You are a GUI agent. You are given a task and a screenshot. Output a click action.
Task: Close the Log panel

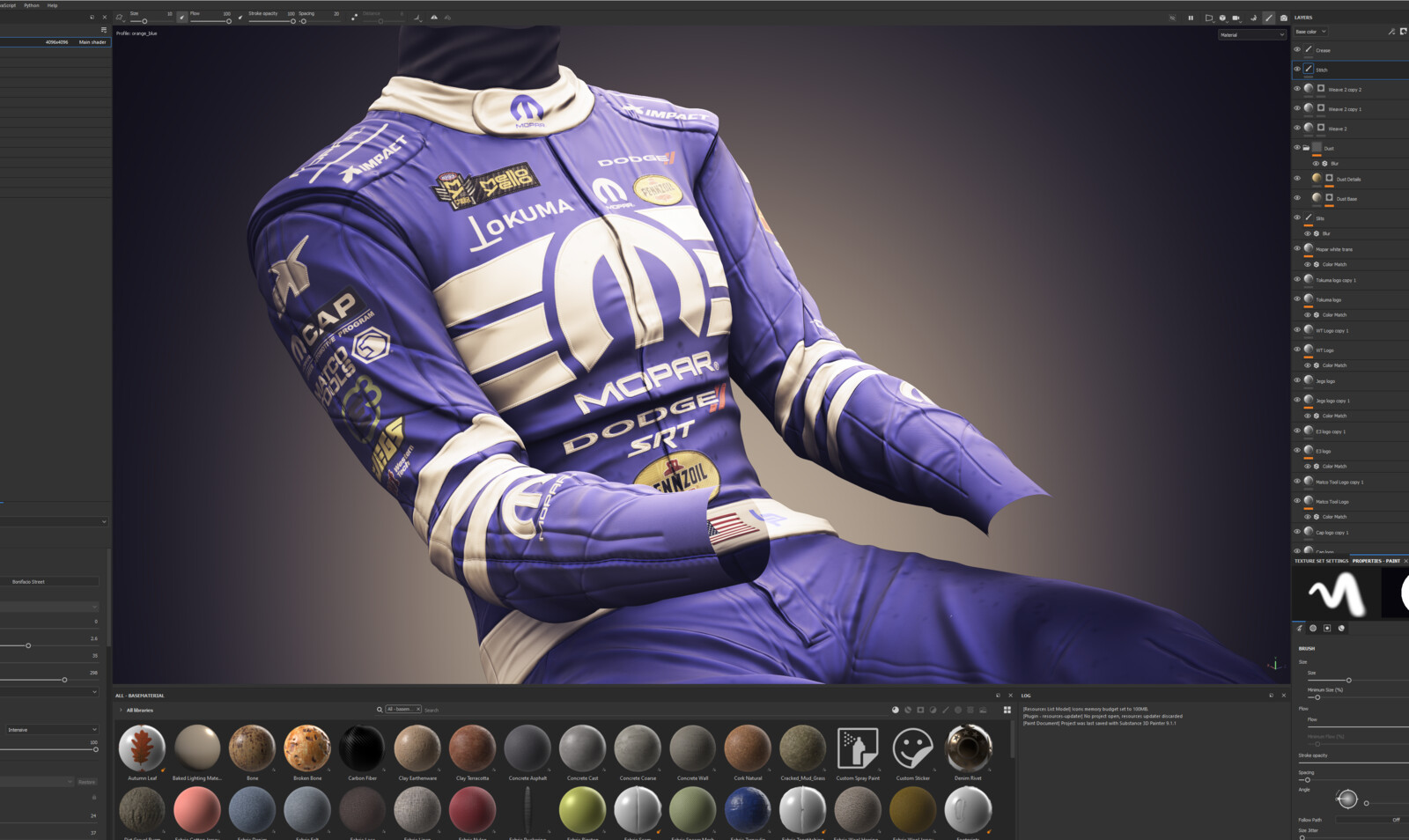(1283, 696)
